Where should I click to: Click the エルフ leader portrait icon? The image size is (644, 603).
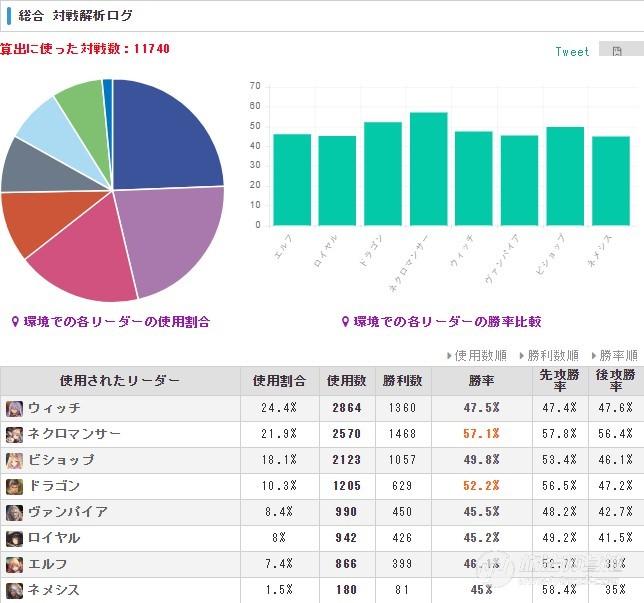tap(14, 565)
